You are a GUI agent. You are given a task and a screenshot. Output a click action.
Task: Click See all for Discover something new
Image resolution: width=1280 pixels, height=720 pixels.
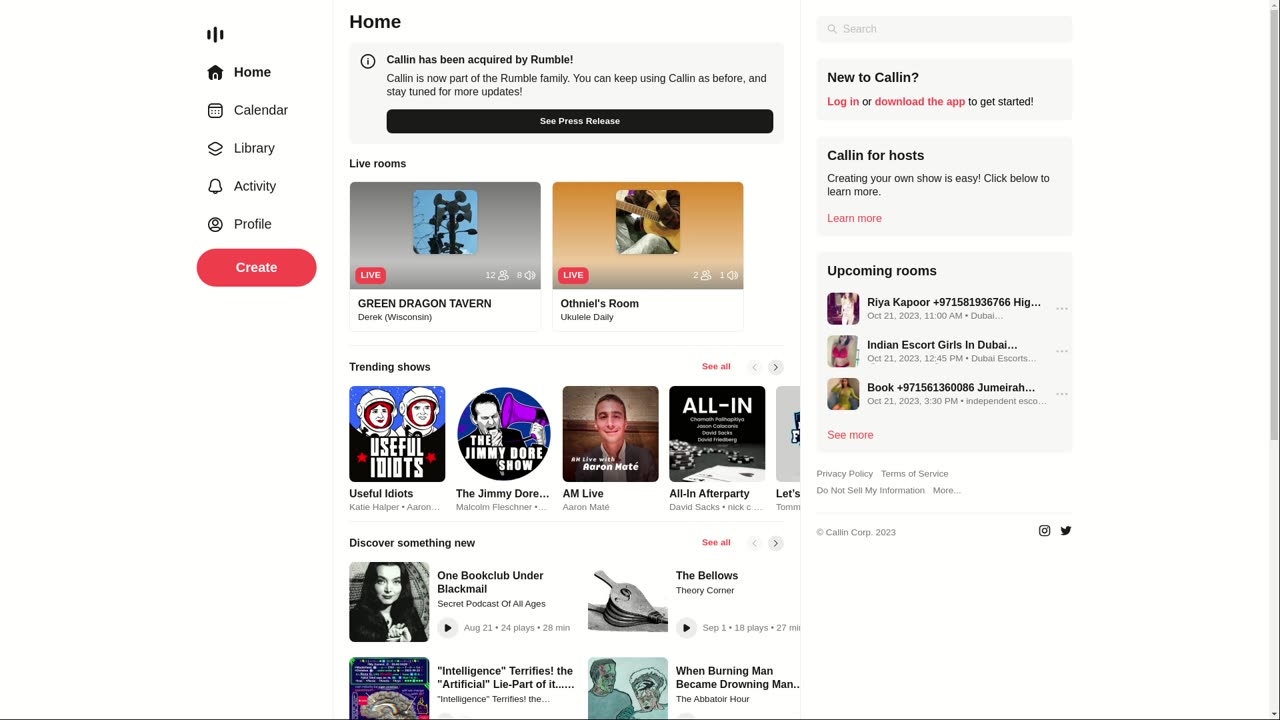pyautogui.click(x=716, y=543)
